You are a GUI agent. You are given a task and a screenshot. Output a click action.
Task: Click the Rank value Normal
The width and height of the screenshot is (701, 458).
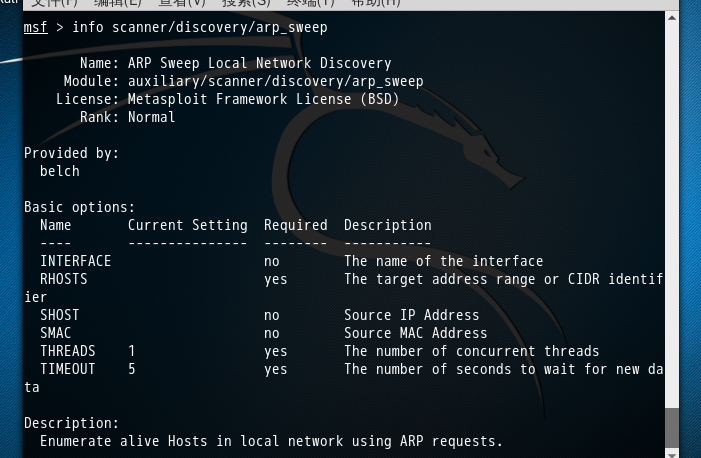151,117
